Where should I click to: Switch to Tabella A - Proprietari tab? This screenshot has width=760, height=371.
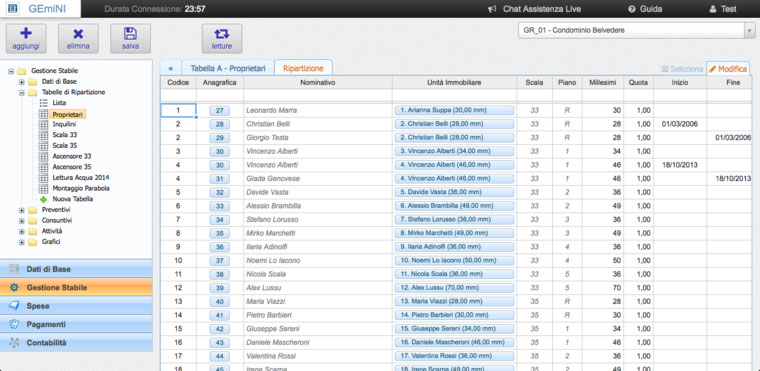(x=228, y=68)
